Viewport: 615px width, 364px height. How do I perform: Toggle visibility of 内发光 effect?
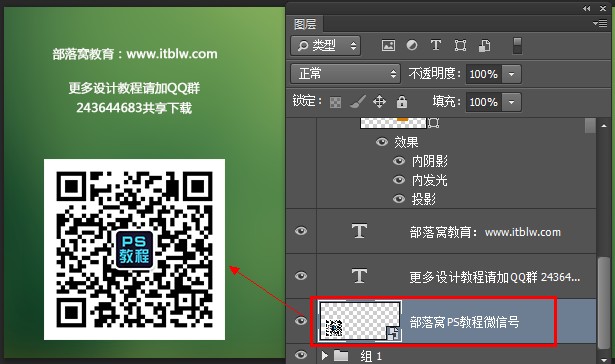click(x=399, y=180)
